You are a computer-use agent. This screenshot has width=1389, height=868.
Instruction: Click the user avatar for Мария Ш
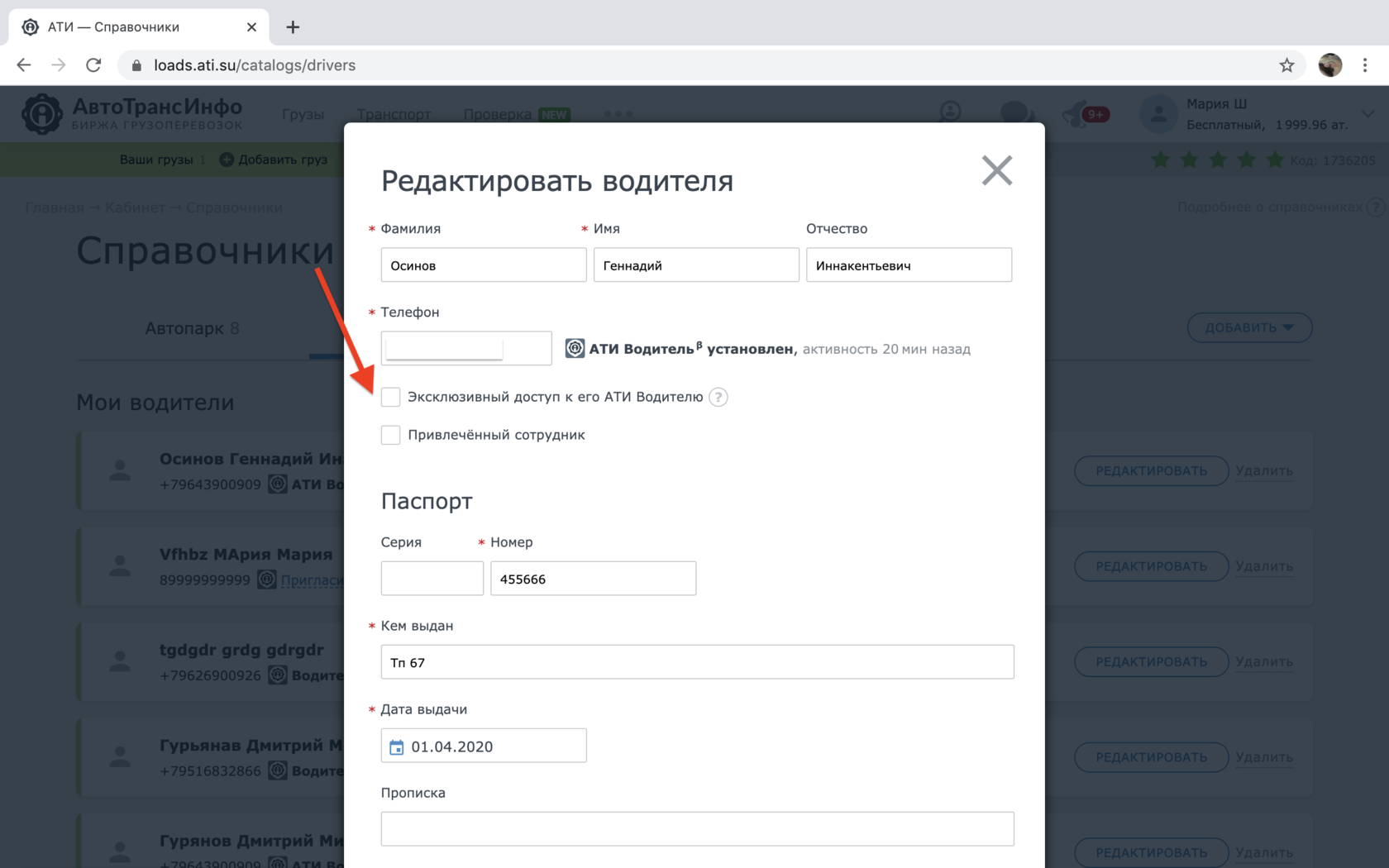click(1158, 114)
